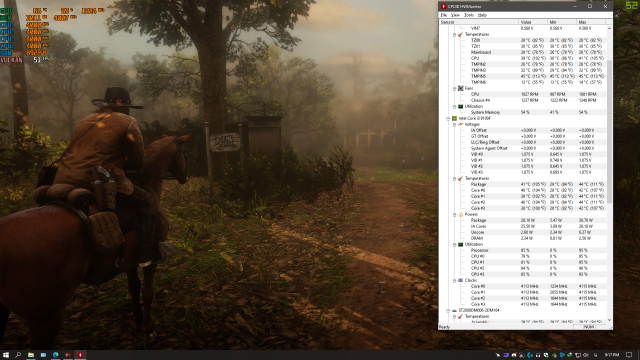
Task: Click the Clocks section icon
Action: (x=460, y=280)
